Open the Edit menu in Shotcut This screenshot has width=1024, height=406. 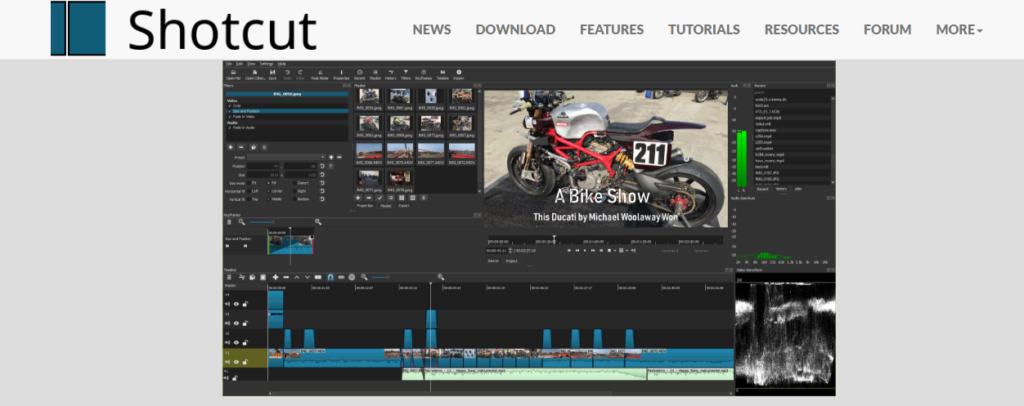coord(239,64)
